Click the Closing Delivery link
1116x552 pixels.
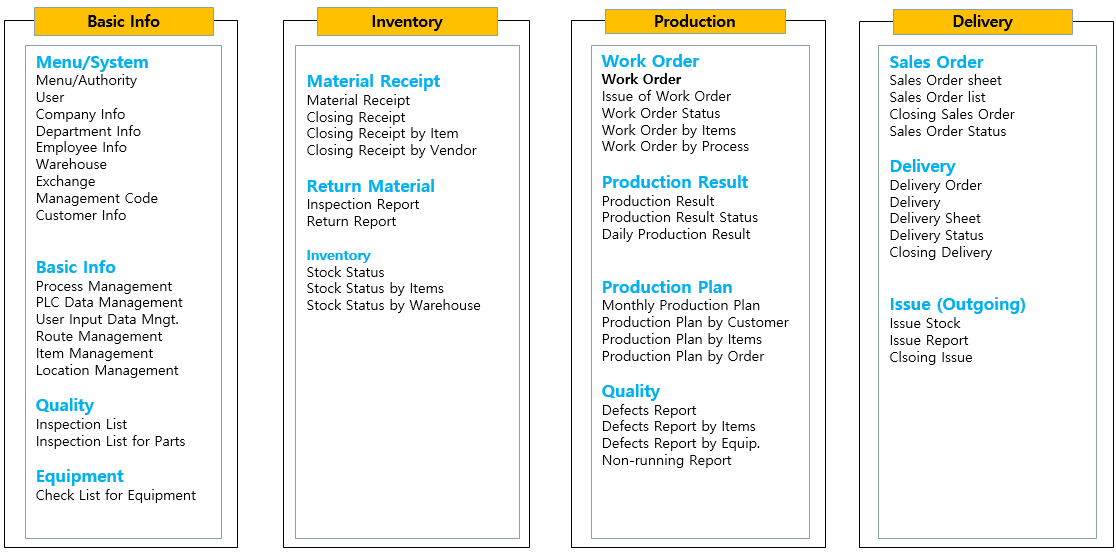point(940,252)
